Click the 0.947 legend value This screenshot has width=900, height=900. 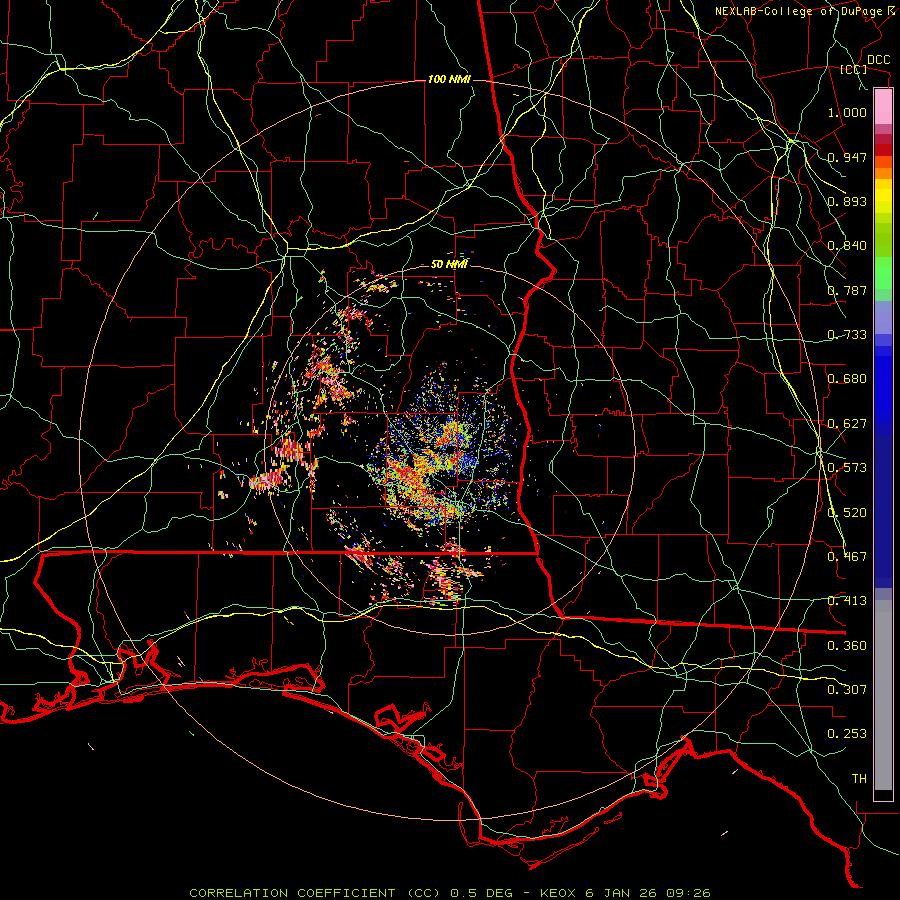coord(847,157)
